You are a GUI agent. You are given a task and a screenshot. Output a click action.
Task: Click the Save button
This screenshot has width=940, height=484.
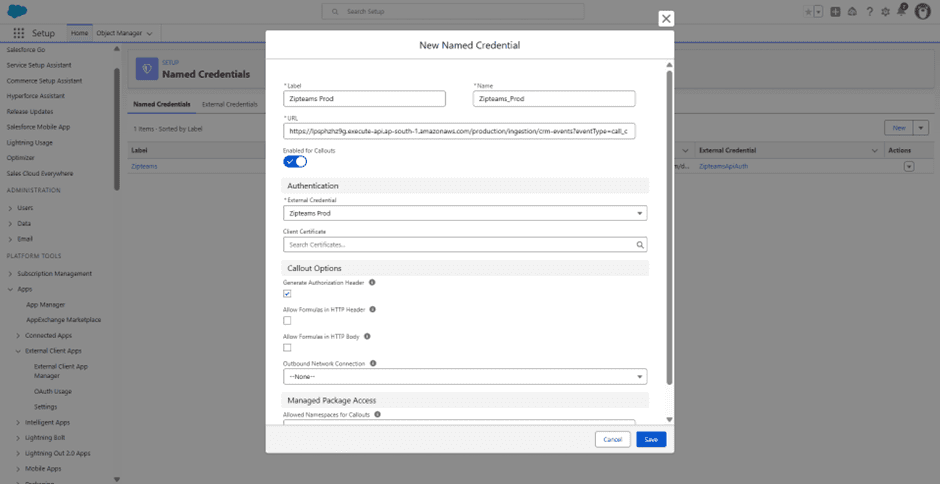[651, 440]
